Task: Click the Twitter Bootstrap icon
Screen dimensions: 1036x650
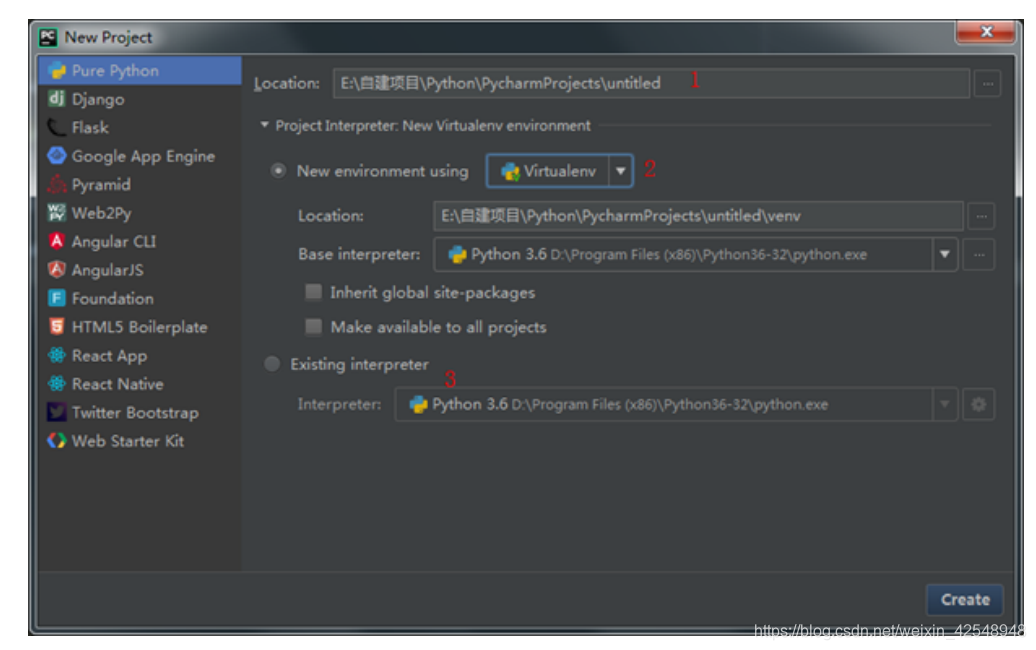Action: (x=57, y=412)
